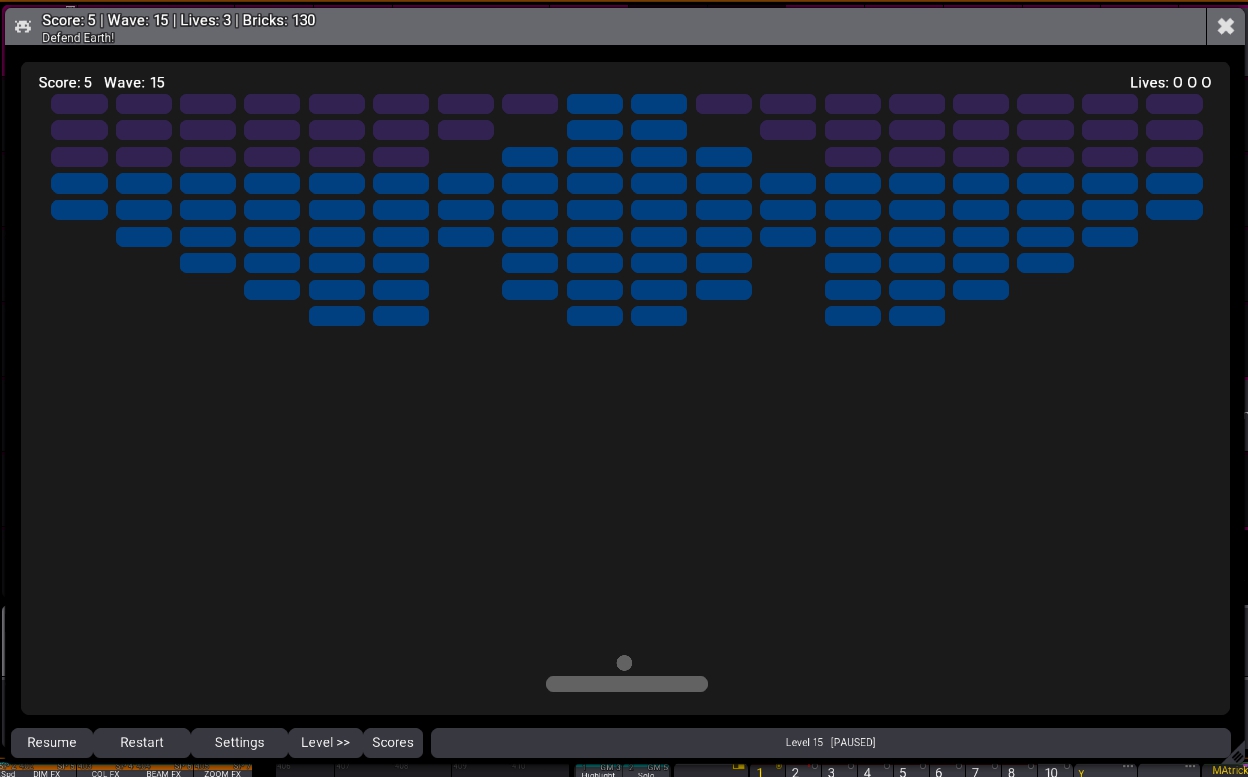1248x777 pixels.
Task: Click the gray paddle at the bottom
Action: coord(626,684)
